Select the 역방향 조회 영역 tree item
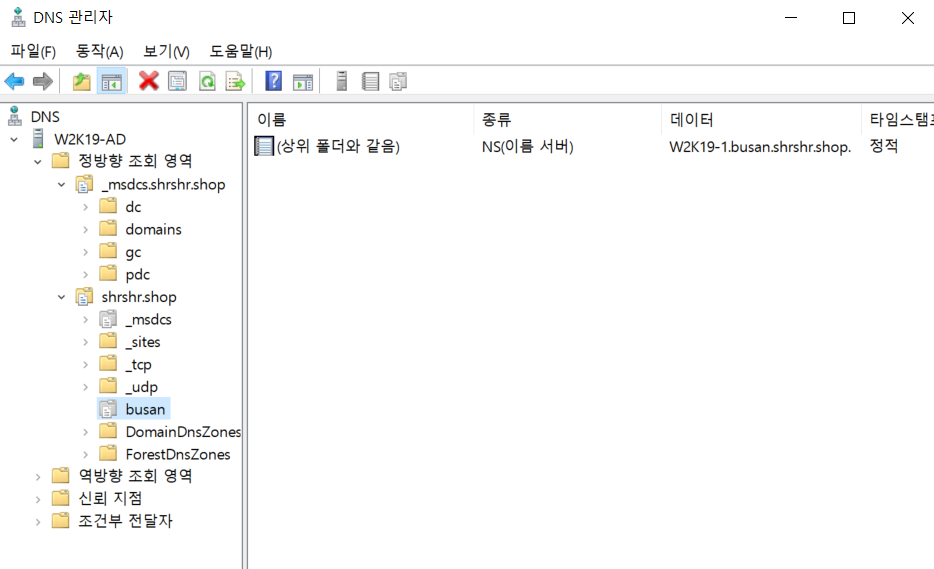The width and height of the screenshot is (934, 569). [x=135, y=475]
